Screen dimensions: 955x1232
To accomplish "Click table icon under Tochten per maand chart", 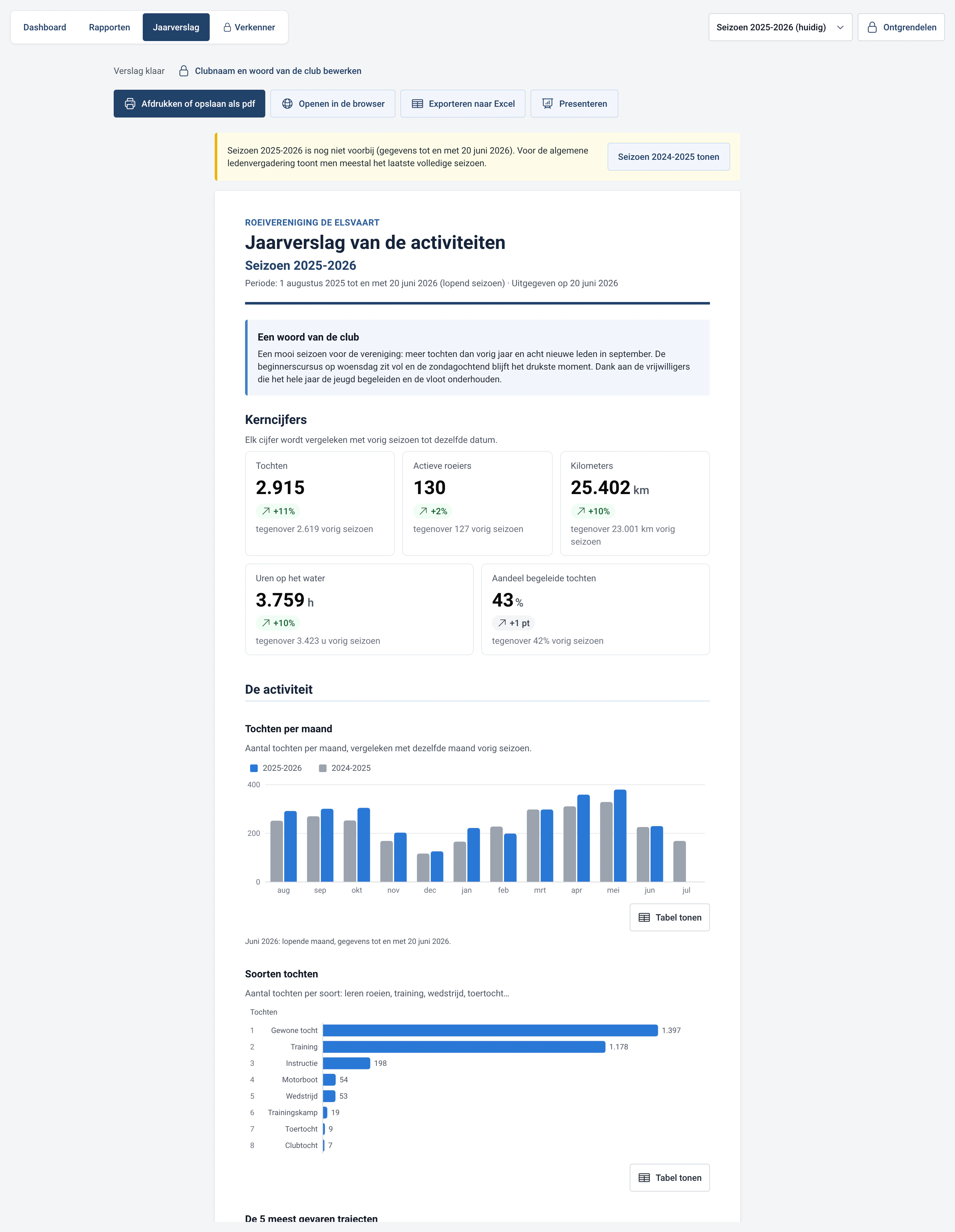I will click(644, 918).
